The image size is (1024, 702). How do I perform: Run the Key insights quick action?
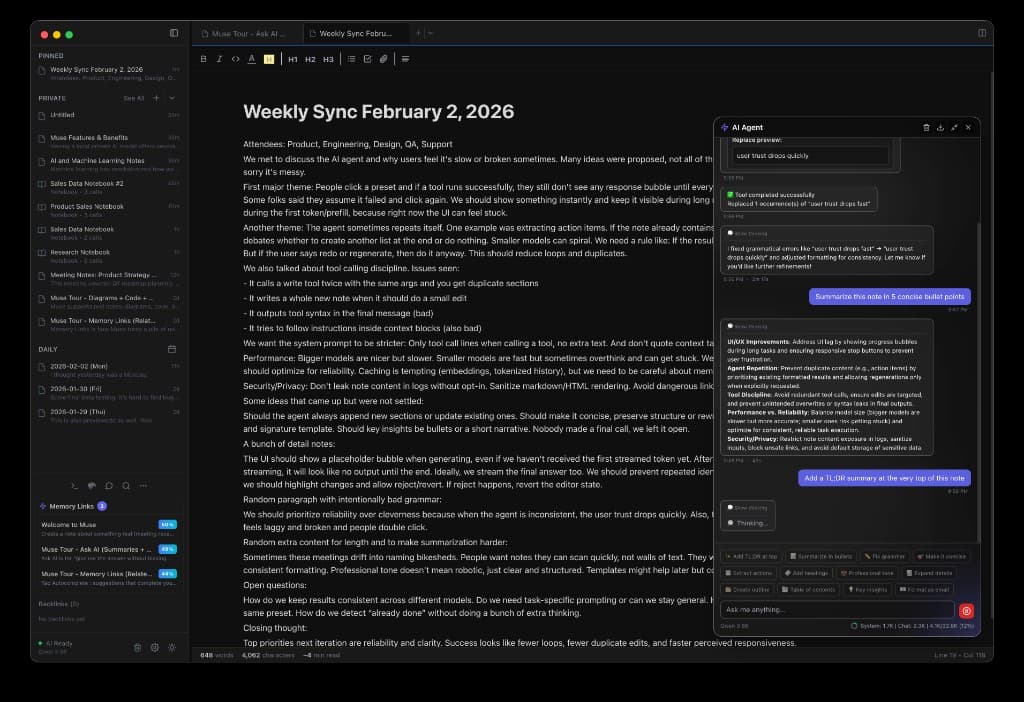pos(867,590)
